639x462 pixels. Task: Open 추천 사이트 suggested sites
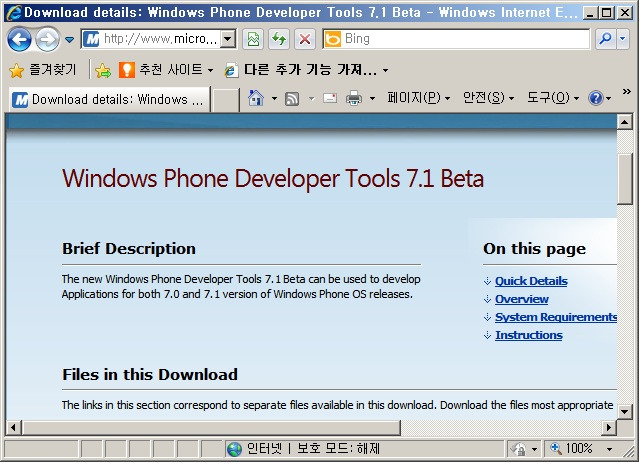pyautogui.click(x=166, y=70)
